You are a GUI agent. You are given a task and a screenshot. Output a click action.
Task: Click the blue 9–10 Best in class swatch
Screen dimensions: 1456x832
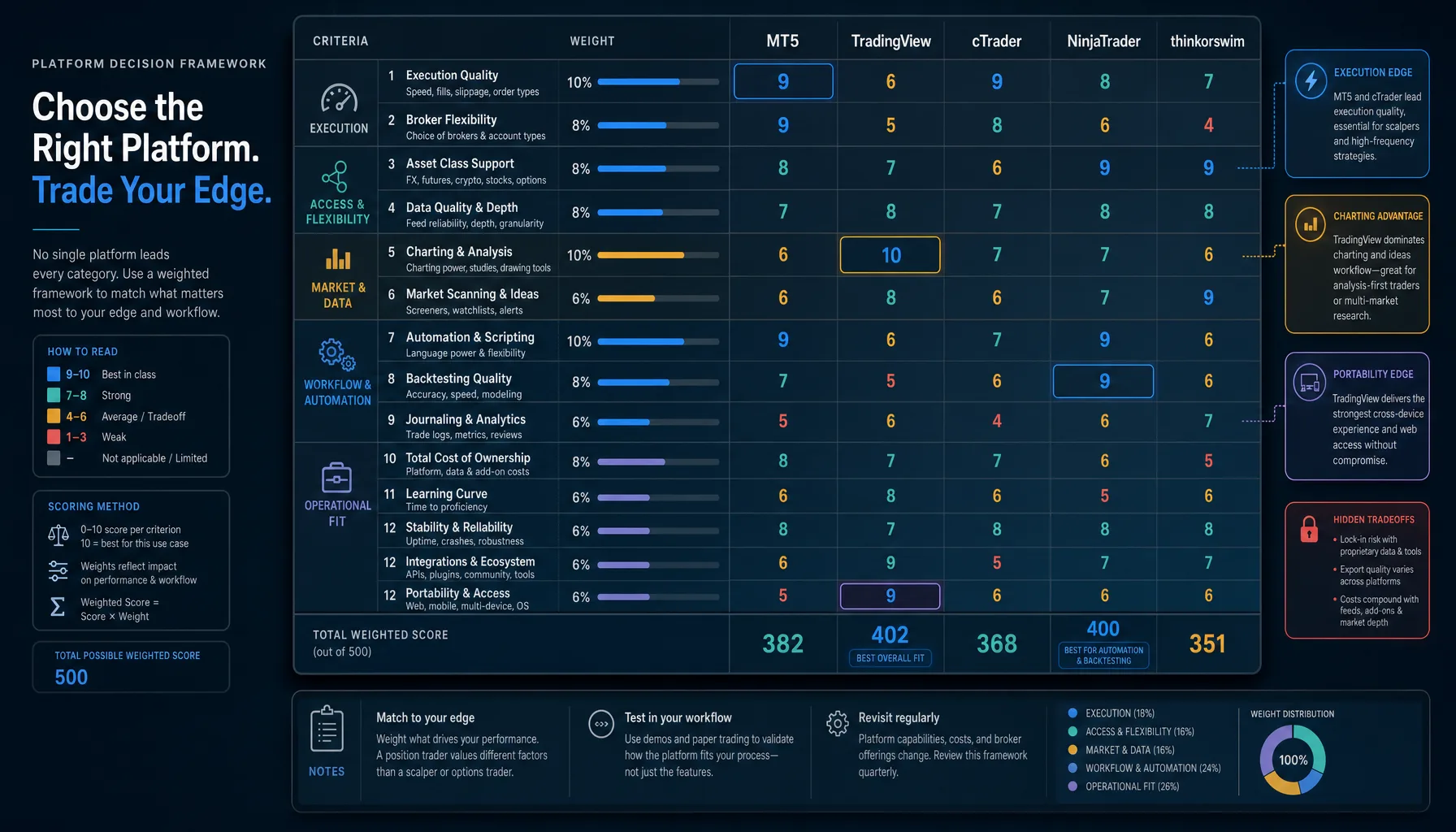click(54, 374)
